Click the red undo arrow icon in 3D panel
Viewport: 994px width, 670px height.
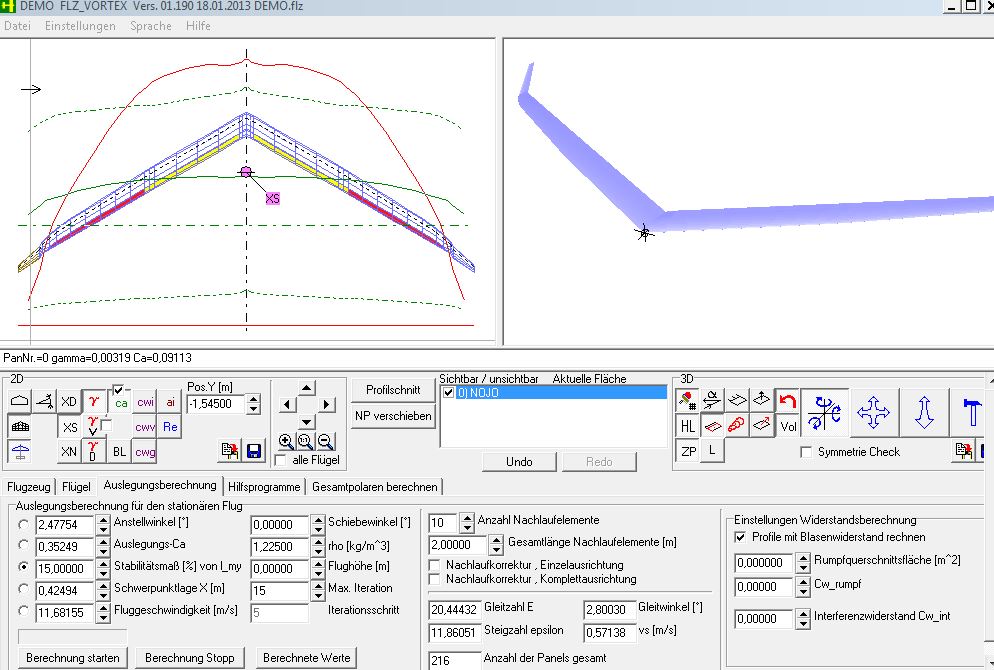[788, 402]
